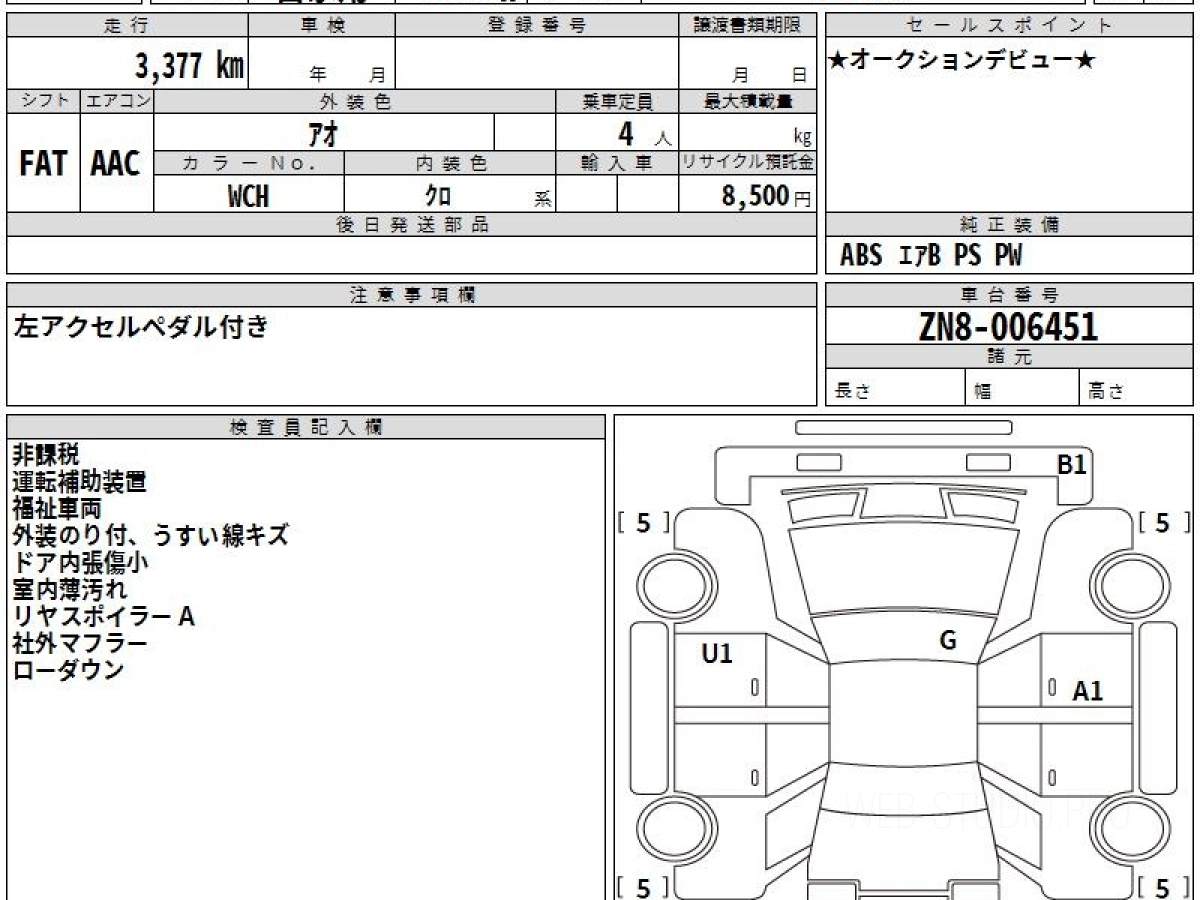Click the 運転補助装置 inspector note
Screen dimensions: 1200x900
tap(80, 482)
